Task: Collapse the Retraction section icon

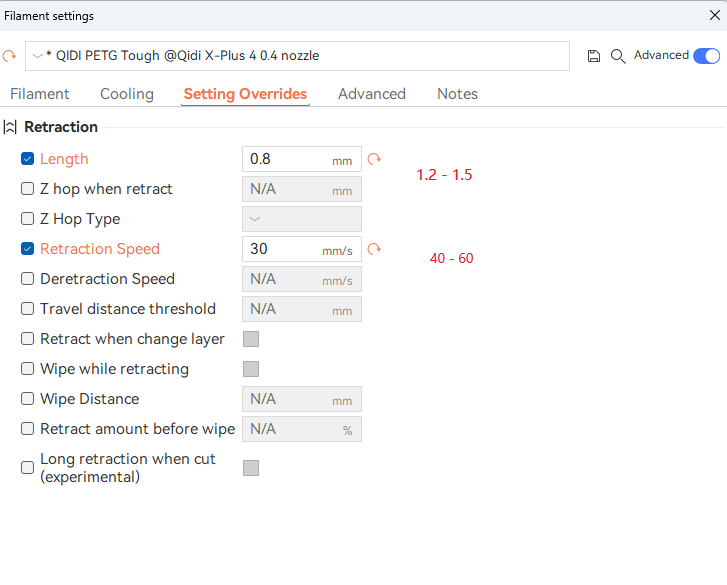Action: 11,127
